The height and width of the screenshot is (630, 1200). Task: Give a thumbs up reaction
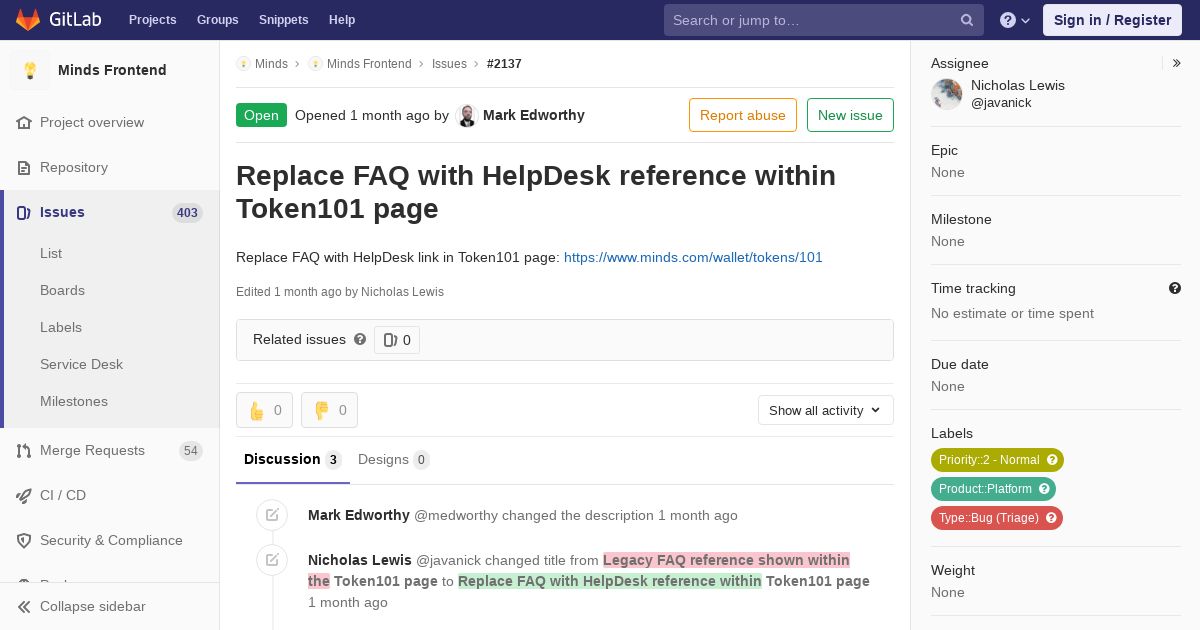[x=264, y=410]
